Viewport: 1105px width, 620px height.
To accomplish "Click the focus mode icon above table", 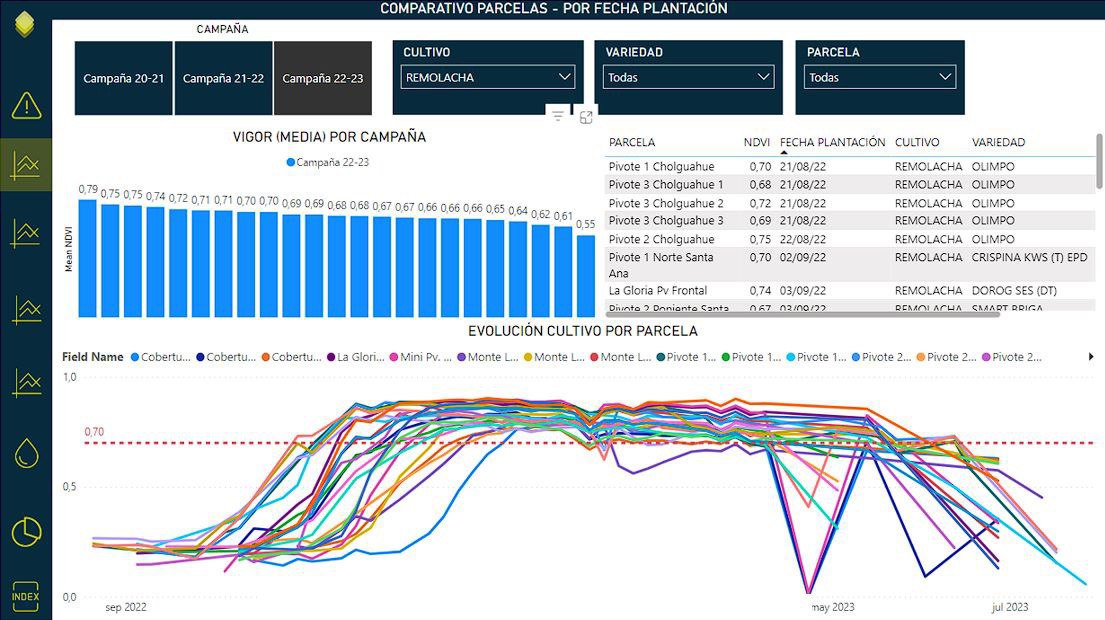I will 586,116.
